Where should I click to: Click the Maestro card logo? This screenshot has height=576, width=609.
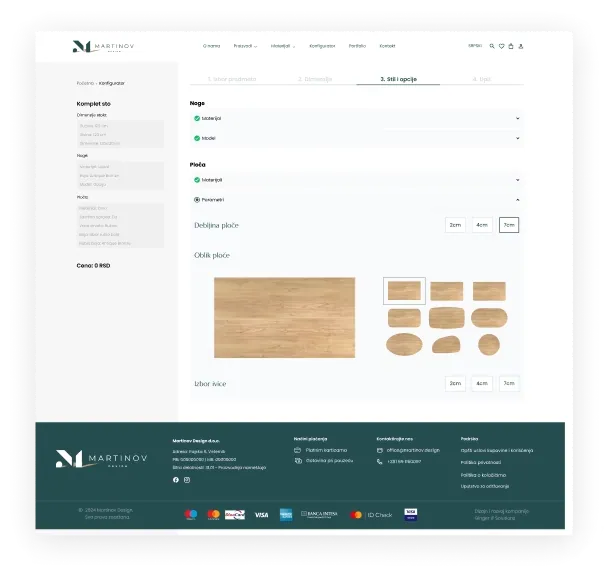191,515
